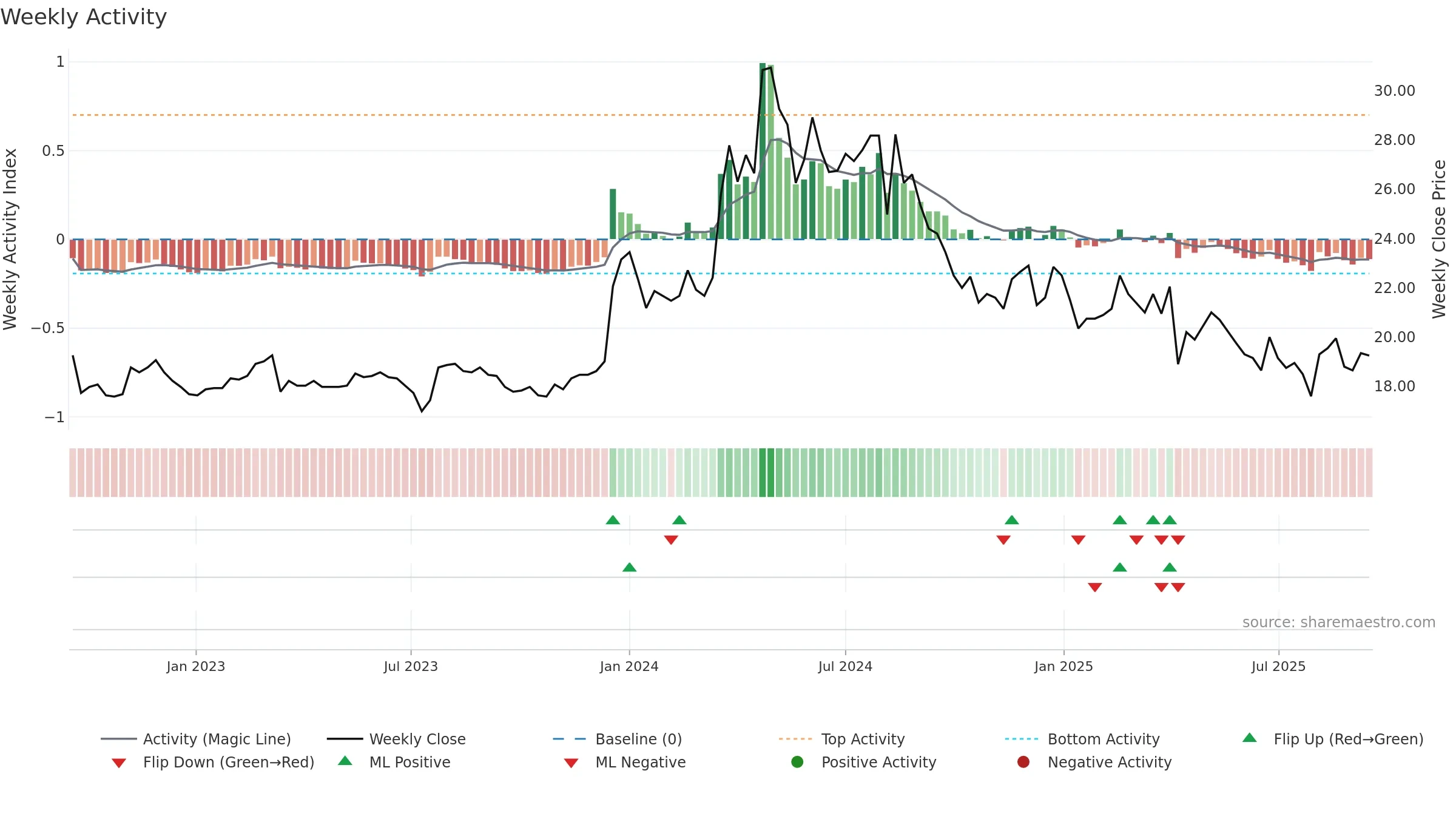
Task: Click the Flip Down red triangle legend icon
Action: [x=119, y=763]
